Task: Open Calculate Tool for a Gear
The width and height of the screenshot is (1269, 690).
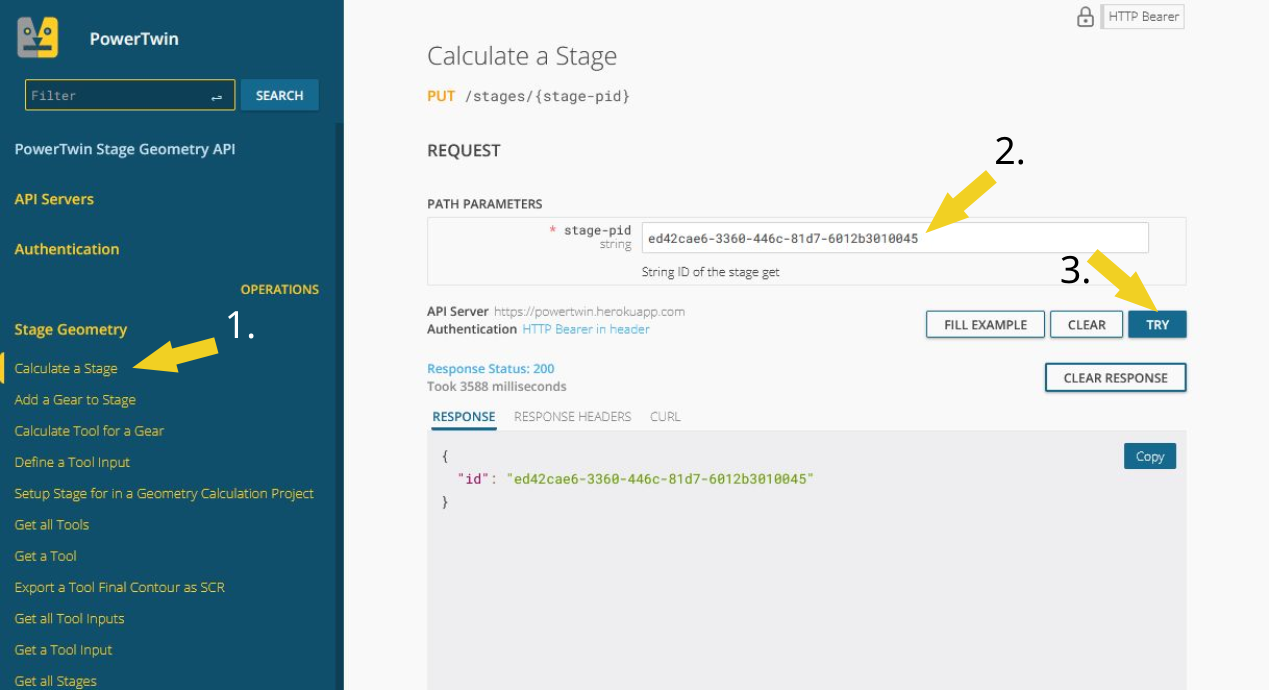Action: pyautogui.click(x=89, y=431)
